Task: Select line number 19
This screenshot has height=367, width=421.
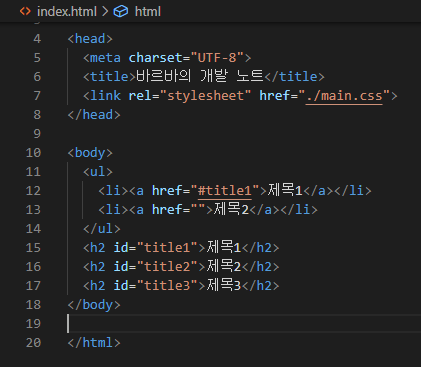Action: tap(33, 324)
